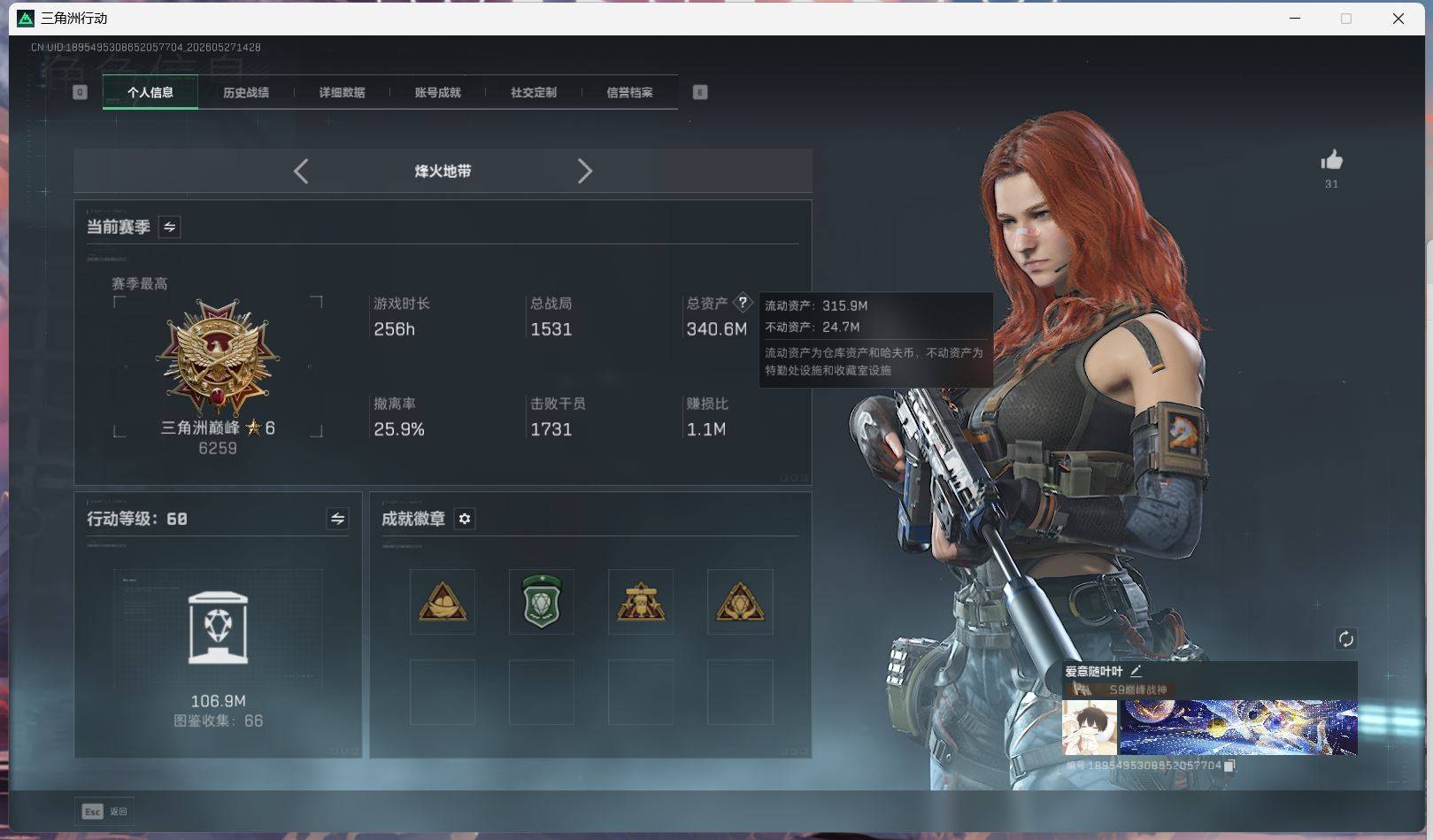
Task: Open the 成就徽章 gear settings
Action: click(465, 519)
